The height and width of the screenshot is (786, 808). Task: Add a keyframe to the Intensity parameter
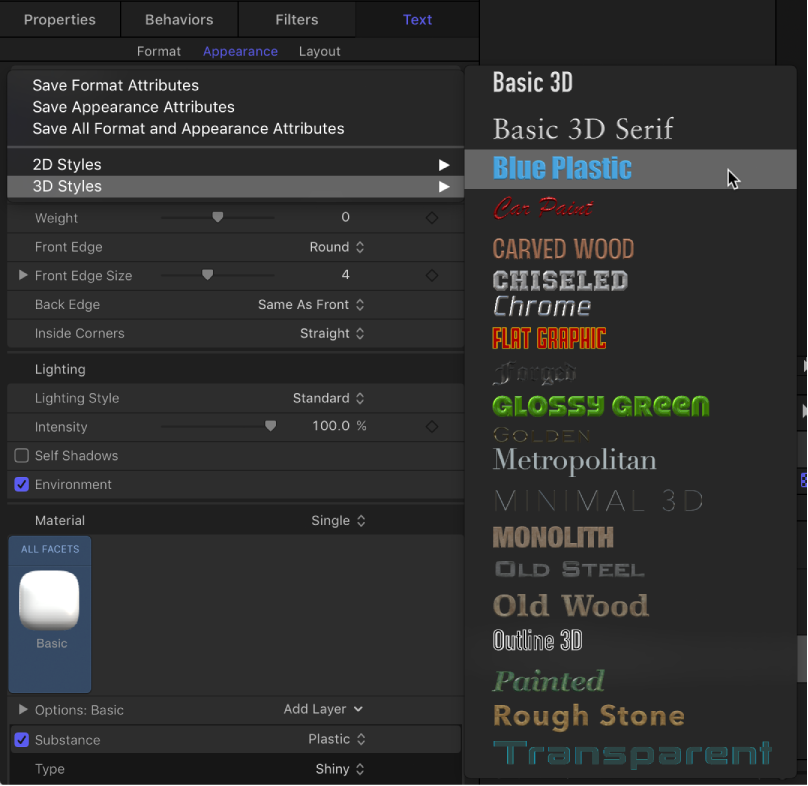coord(431,427)
